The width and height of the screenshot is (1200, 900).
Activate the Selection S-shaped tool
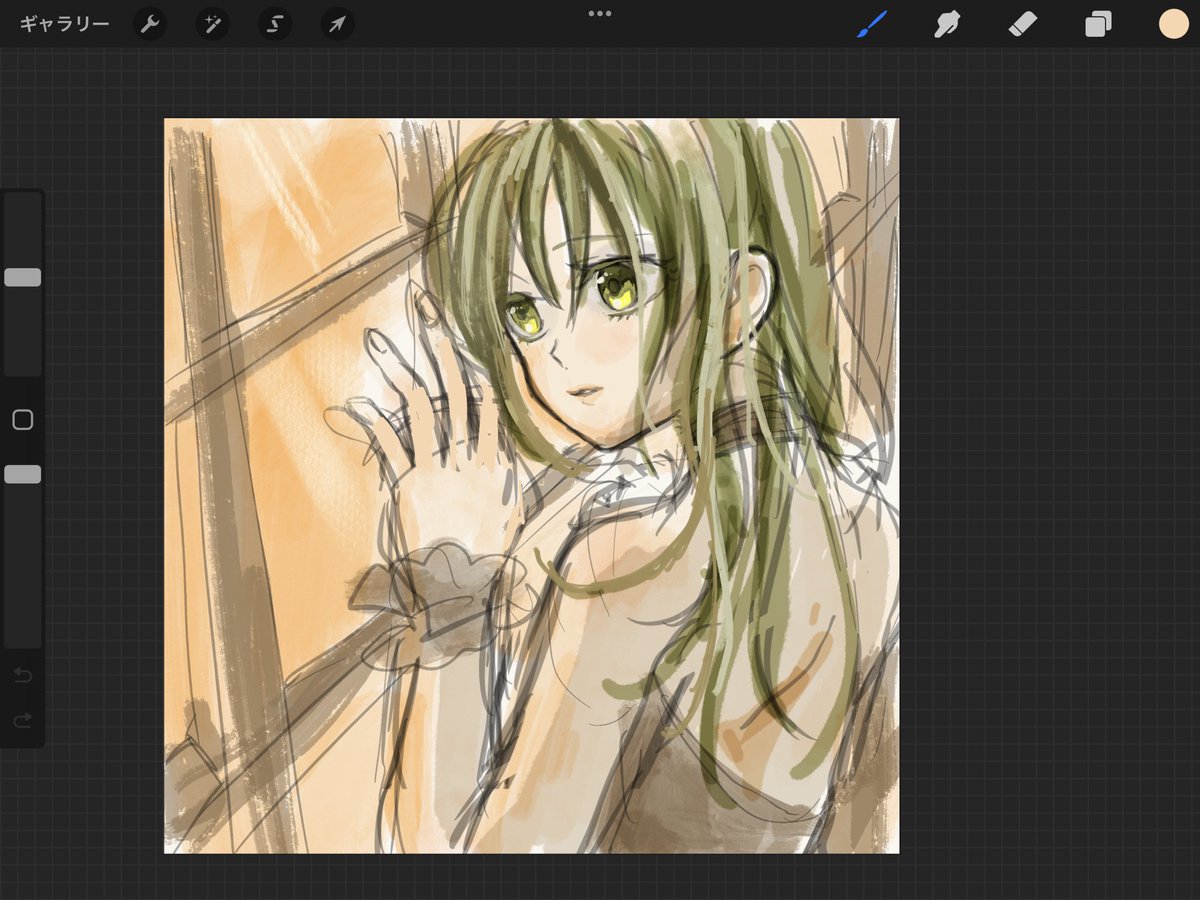[x=275, y=24]
